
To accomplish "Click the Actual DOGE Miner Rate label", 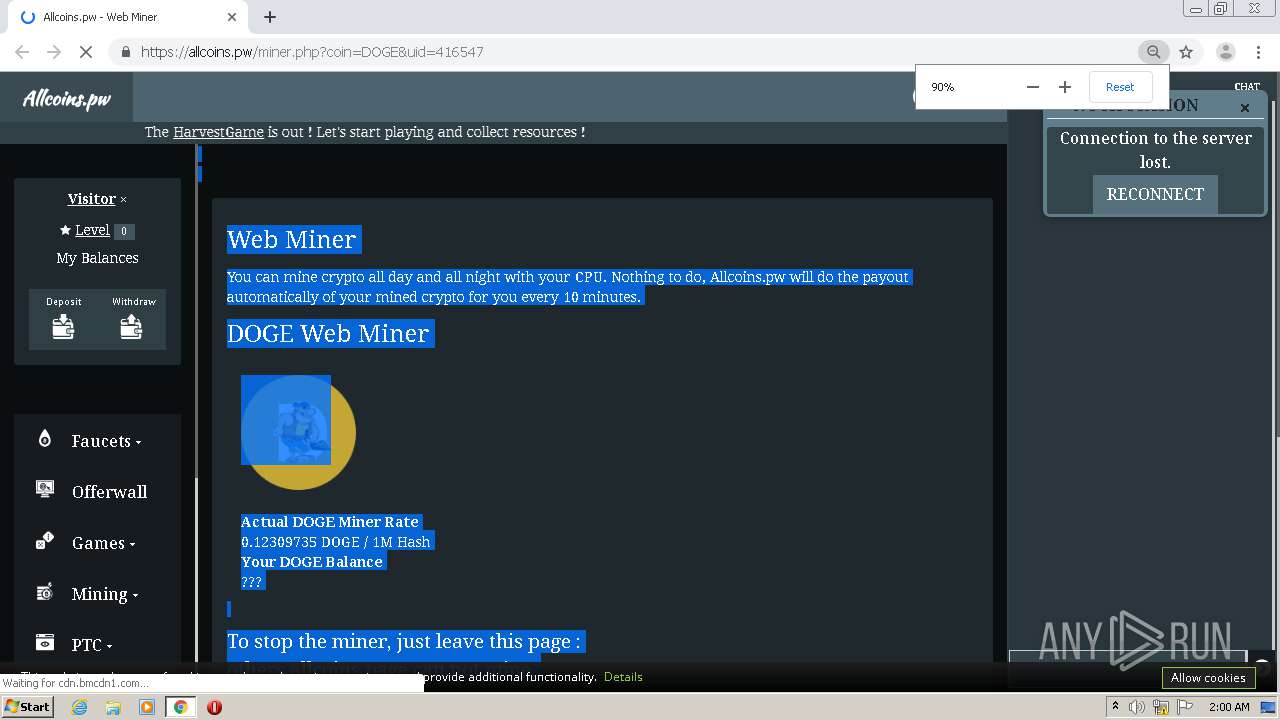I will [x=330, y=522].
